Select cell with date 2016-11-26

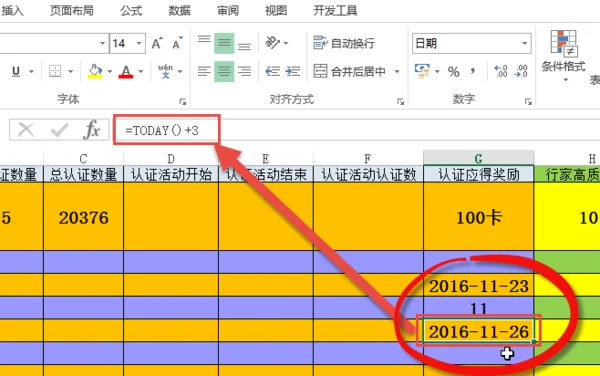[478, 331]
